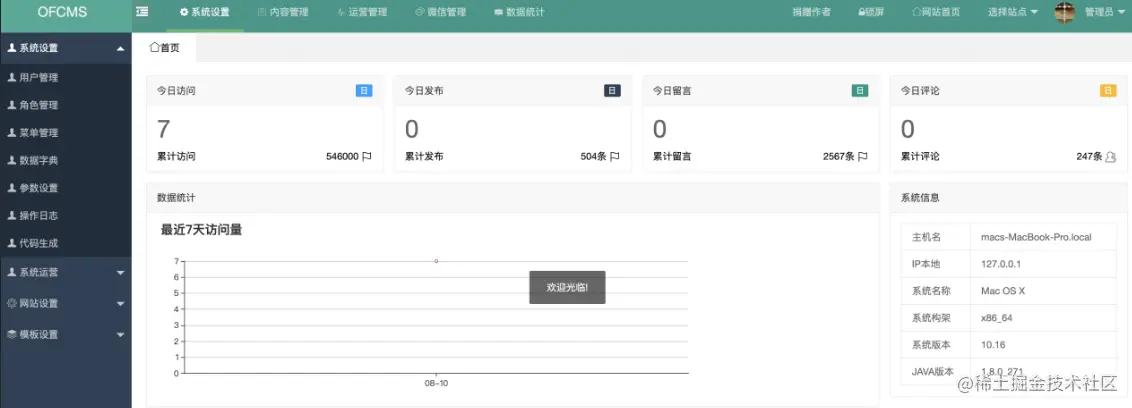Click the 数据统计 panel header

coord(513,197)
